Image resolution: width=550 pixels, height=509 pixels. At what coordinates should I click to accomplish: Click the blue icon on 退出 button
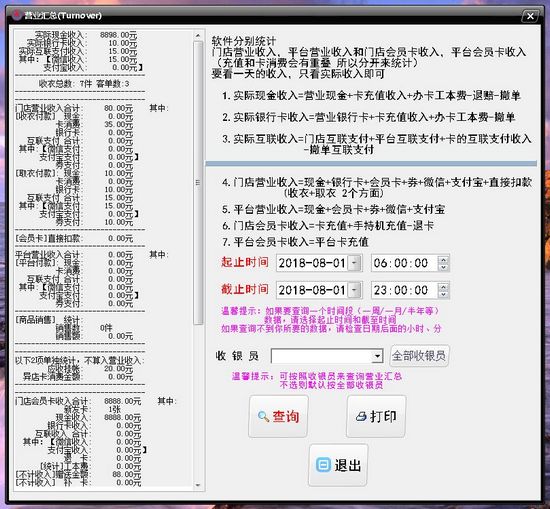[x=323, y=465]
